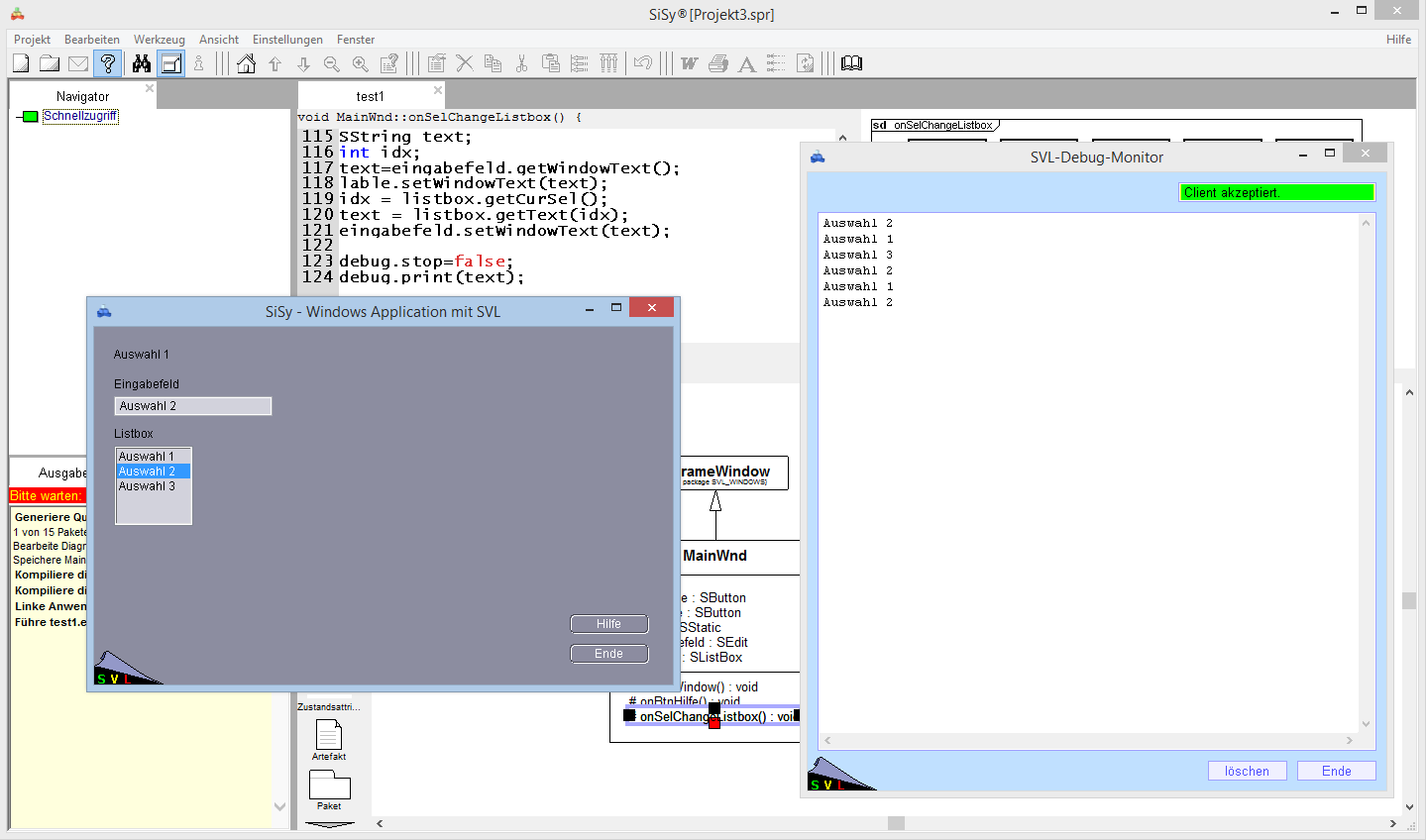The width and height of the screenshot is (1426, 840).
Task: Click the zoom in magnifier icon
Action: pos(361,63)
